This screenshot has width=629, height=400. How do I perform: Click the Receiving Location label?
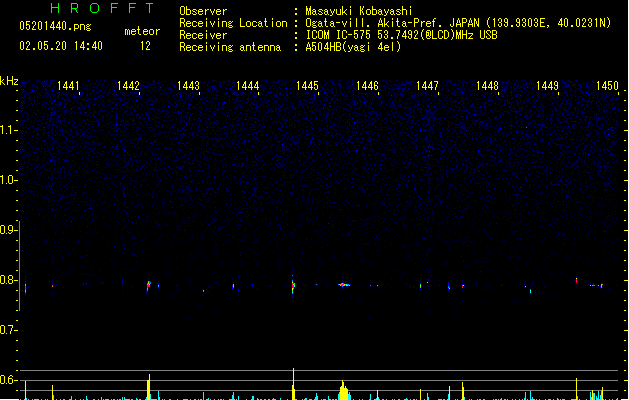point(233,23)
